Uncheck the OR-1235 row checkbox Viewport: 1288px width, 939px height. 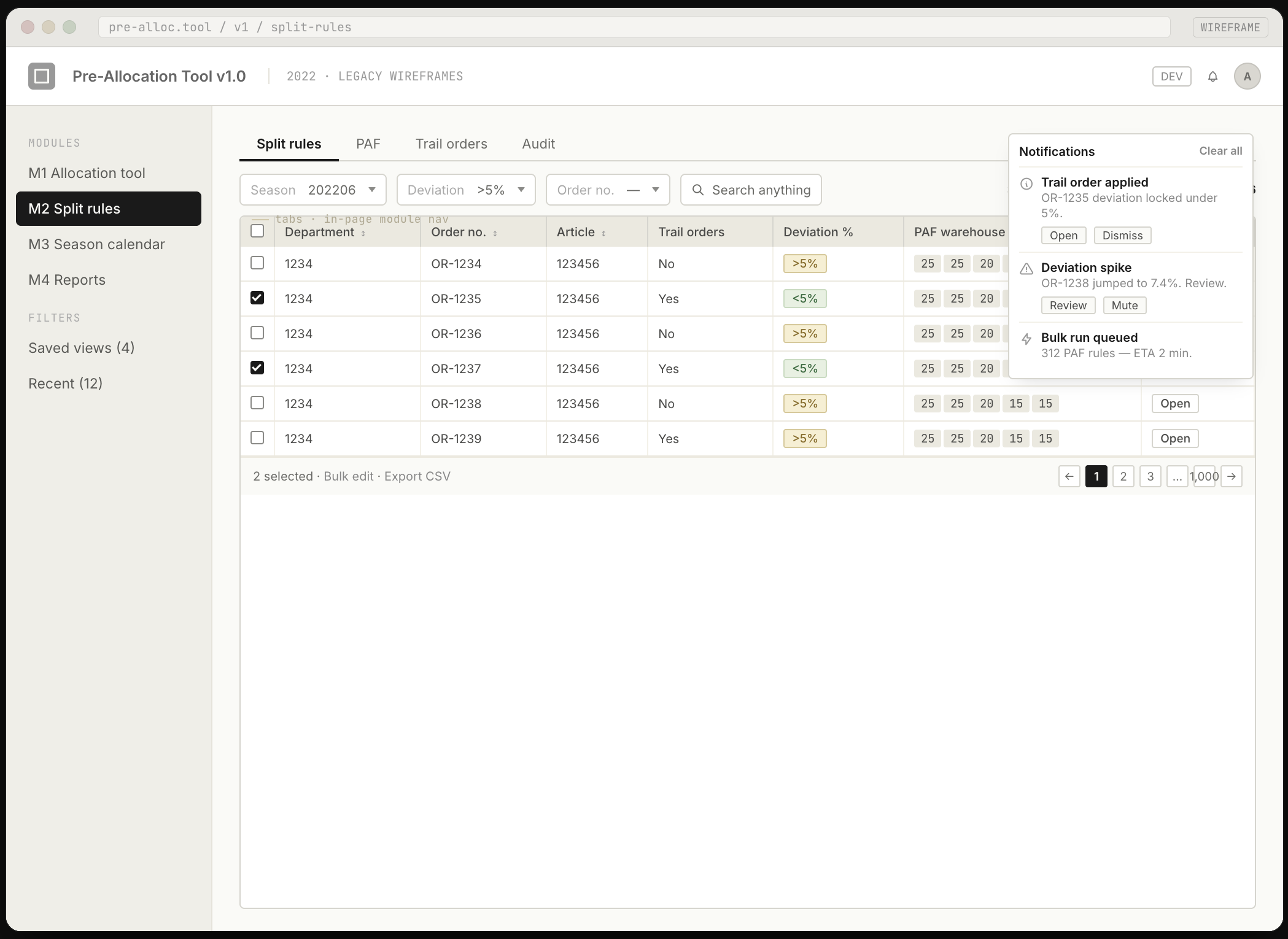point(257,298)
